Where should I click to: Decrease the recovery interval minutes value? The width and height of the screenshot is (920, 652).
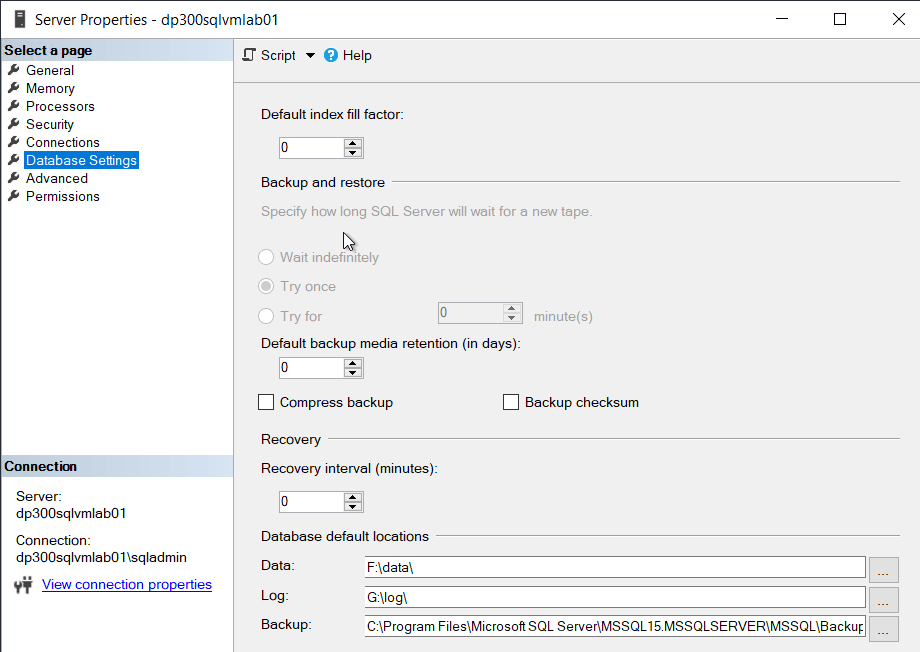(352, 507)
